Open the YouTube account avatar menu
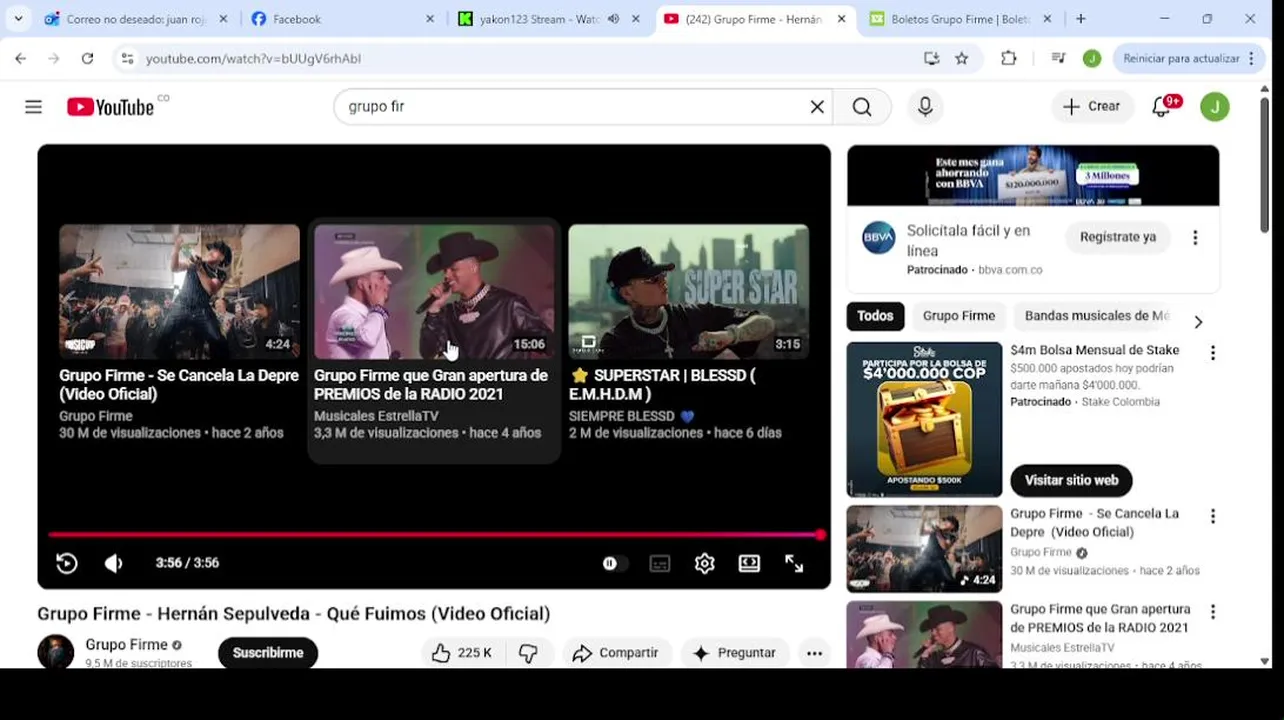Image resolution: width=1284 pixels, height=720 pixels. point(1215,106)
